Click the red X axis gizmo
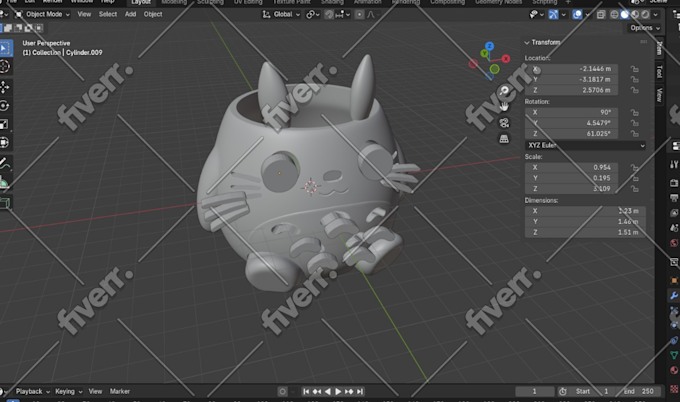Image resolution: width=680 pixels, height=402 pixels. [506, 59]
